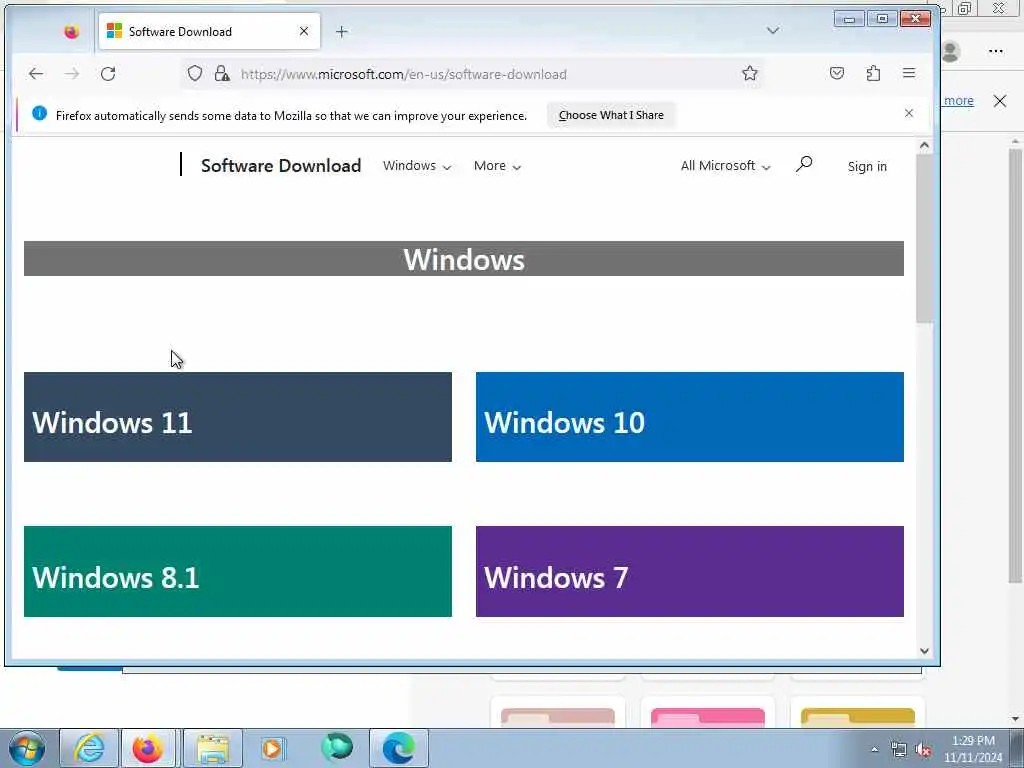Click the profile avatar in the background Edge window
This screenshot has height=768, width=1024.
point(951,51)
